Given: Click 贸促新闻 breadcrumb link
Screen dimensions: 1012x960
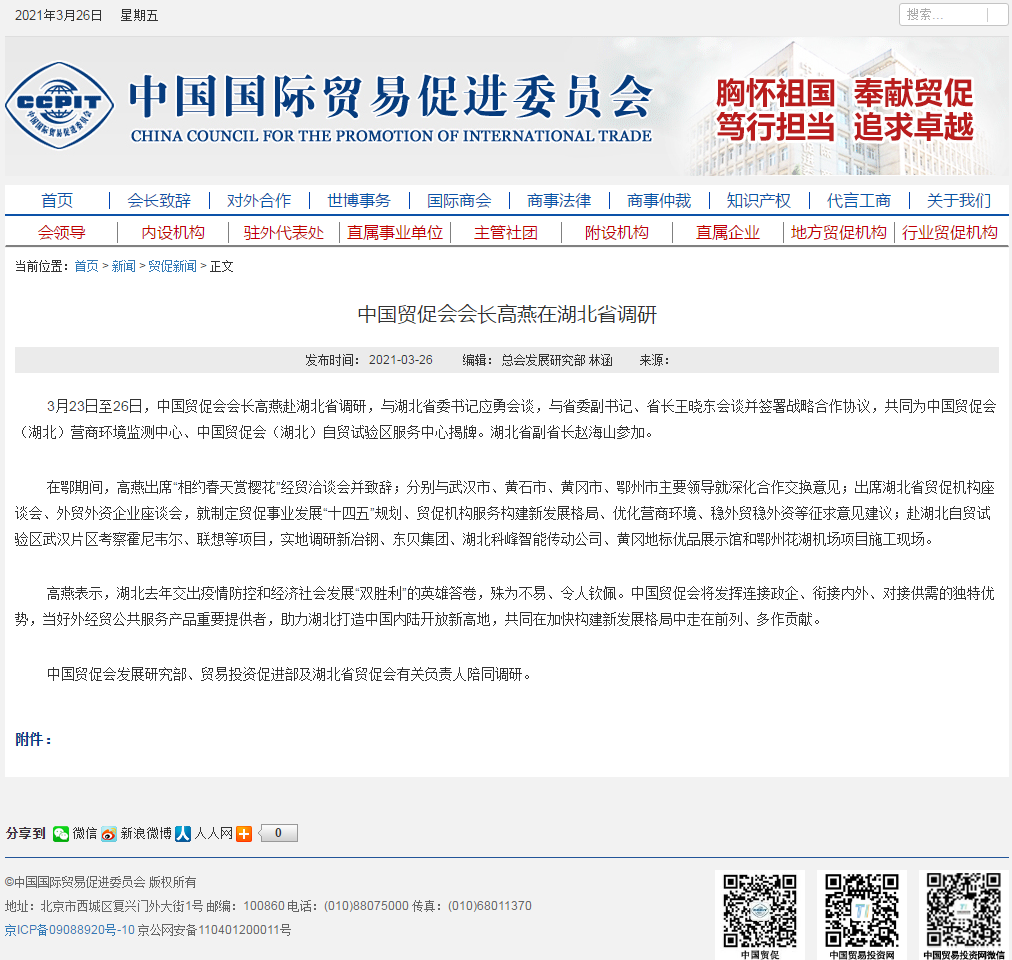Looking at the screenshot, I should [x=173, y=266].
